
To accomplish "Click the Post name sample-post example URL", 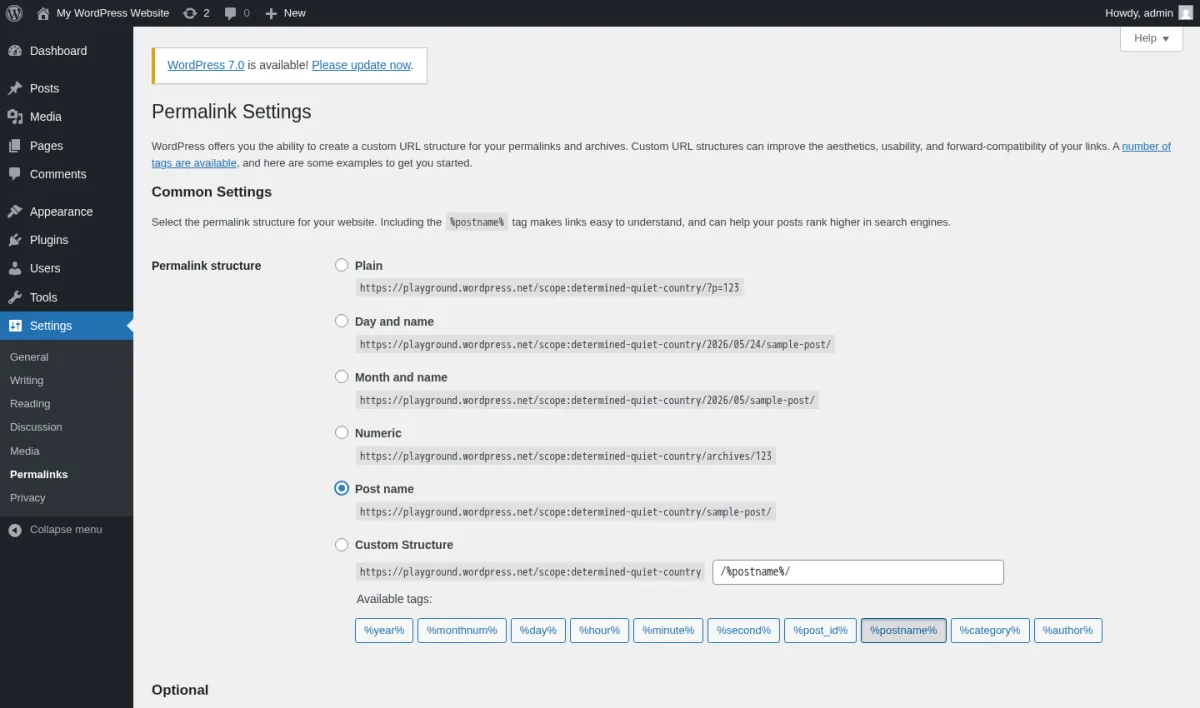I will [566, 512].
